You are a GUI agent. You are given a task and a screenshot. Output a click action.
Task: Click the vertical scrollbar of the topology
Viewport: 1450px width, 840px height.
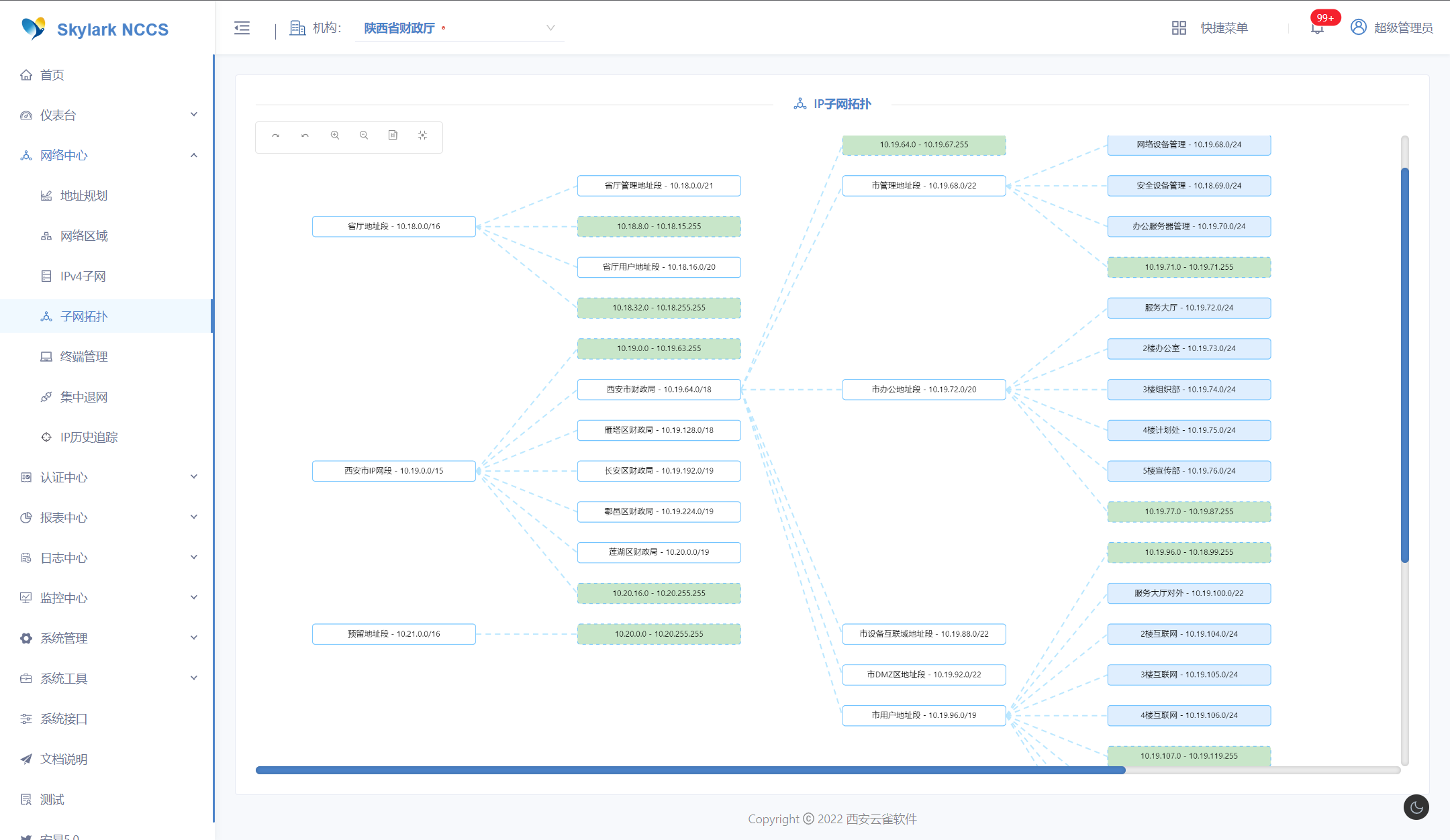[1404, 365]
